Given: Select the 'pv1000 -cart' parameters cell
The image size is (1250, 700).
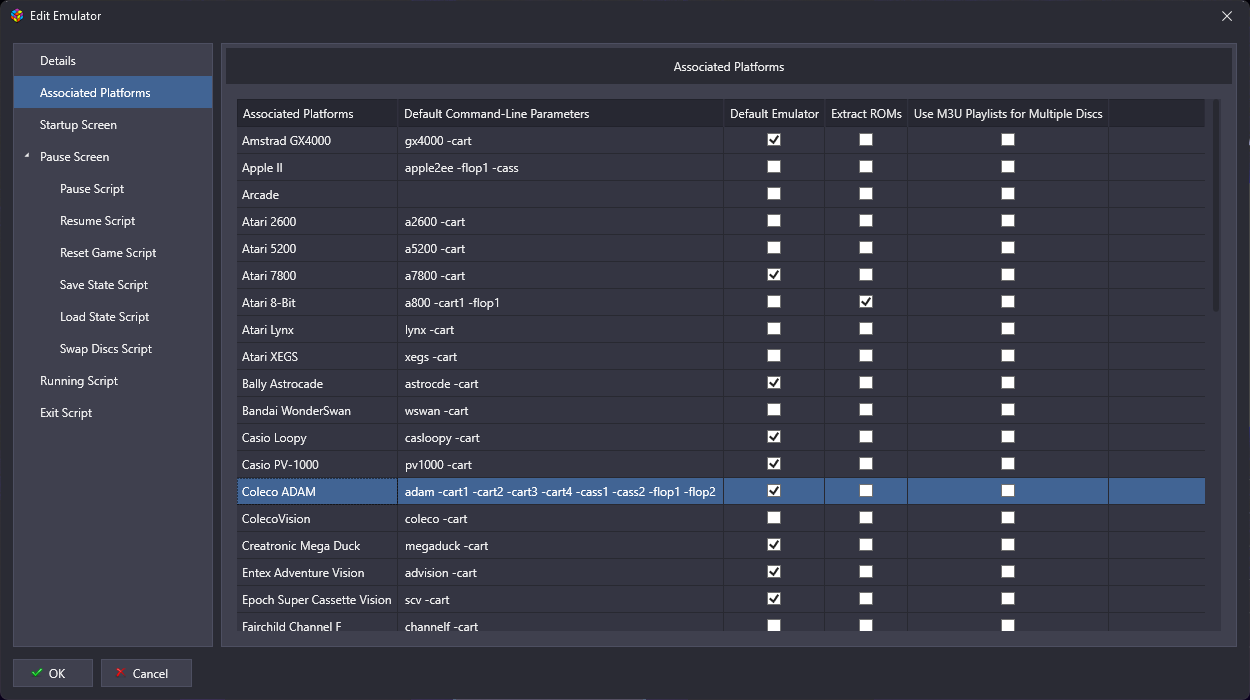Looking at the screenshot, I should click(561, 465).
